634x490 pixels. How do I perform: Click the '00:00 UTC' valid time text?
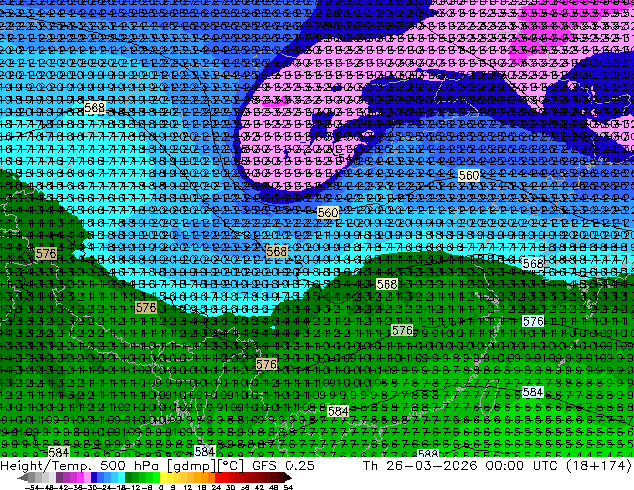[x=523, y=465]
